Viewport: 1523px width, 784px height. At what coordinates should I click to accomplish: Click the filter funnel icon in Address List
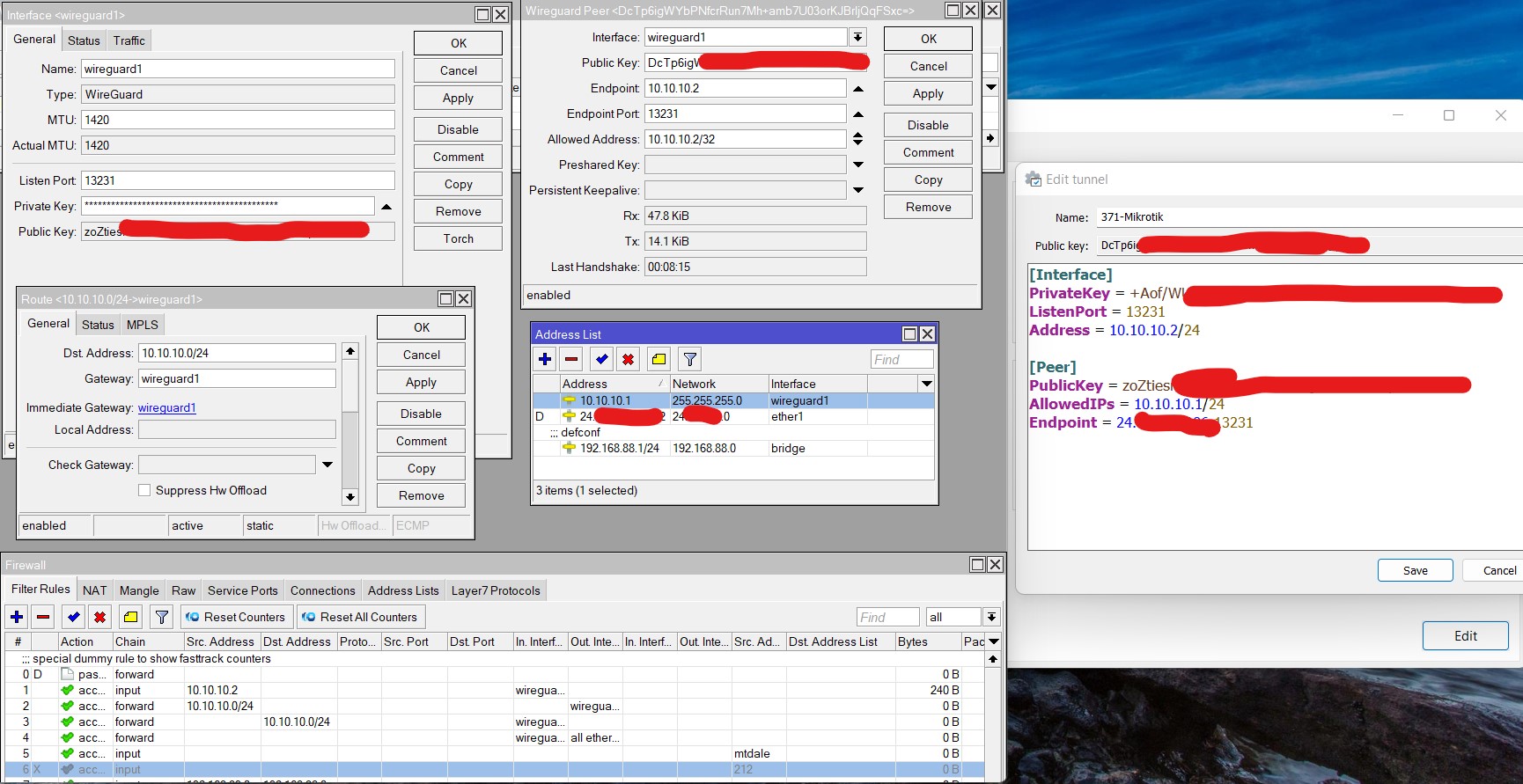[x=690, y=359]
